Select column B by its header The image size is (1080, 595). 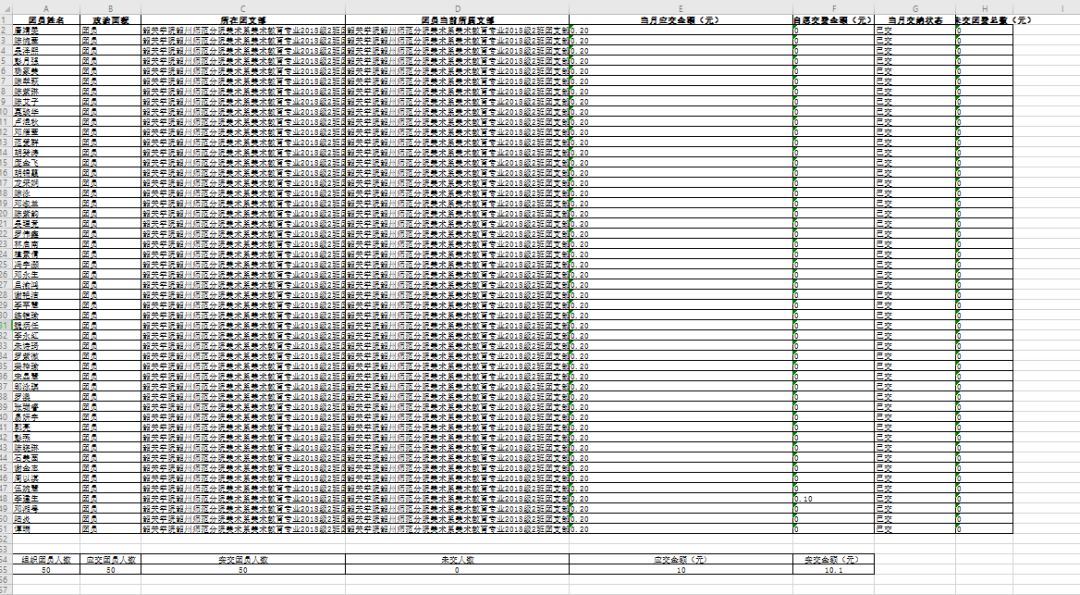[x=110, y=8]
